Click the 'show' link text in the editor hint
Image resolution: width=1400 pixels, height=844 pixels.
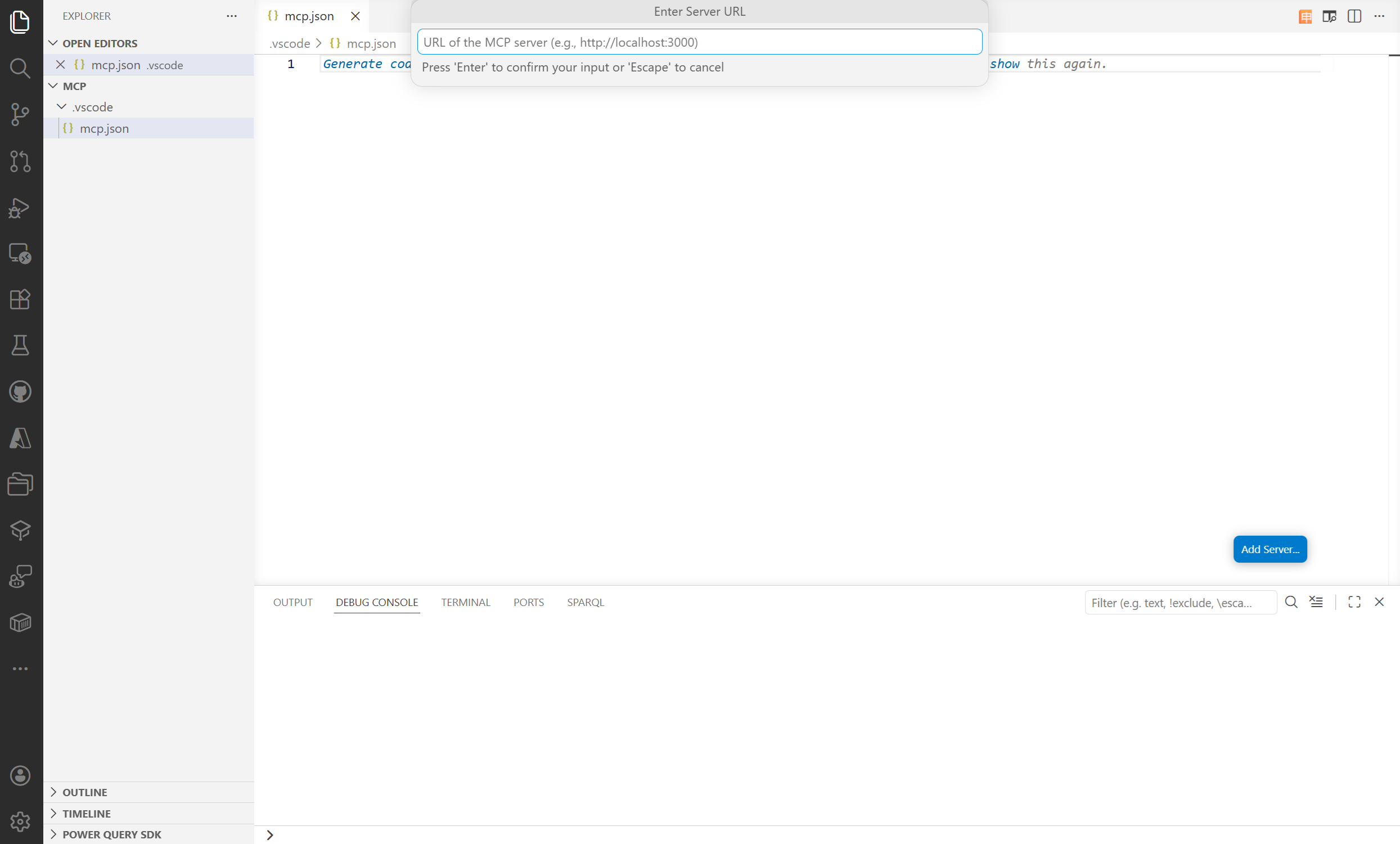pyautogui.click(x=1005, y=64)
